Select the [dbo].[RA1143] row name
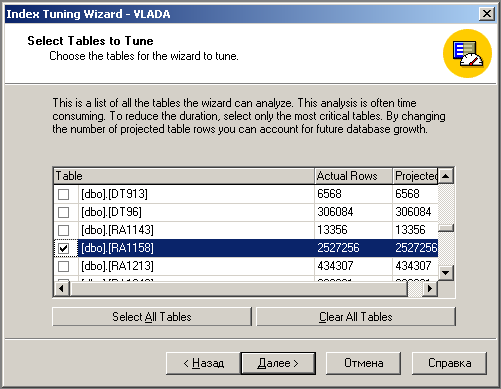This screenshot has height=389, width=501. [x=117, y=230]
